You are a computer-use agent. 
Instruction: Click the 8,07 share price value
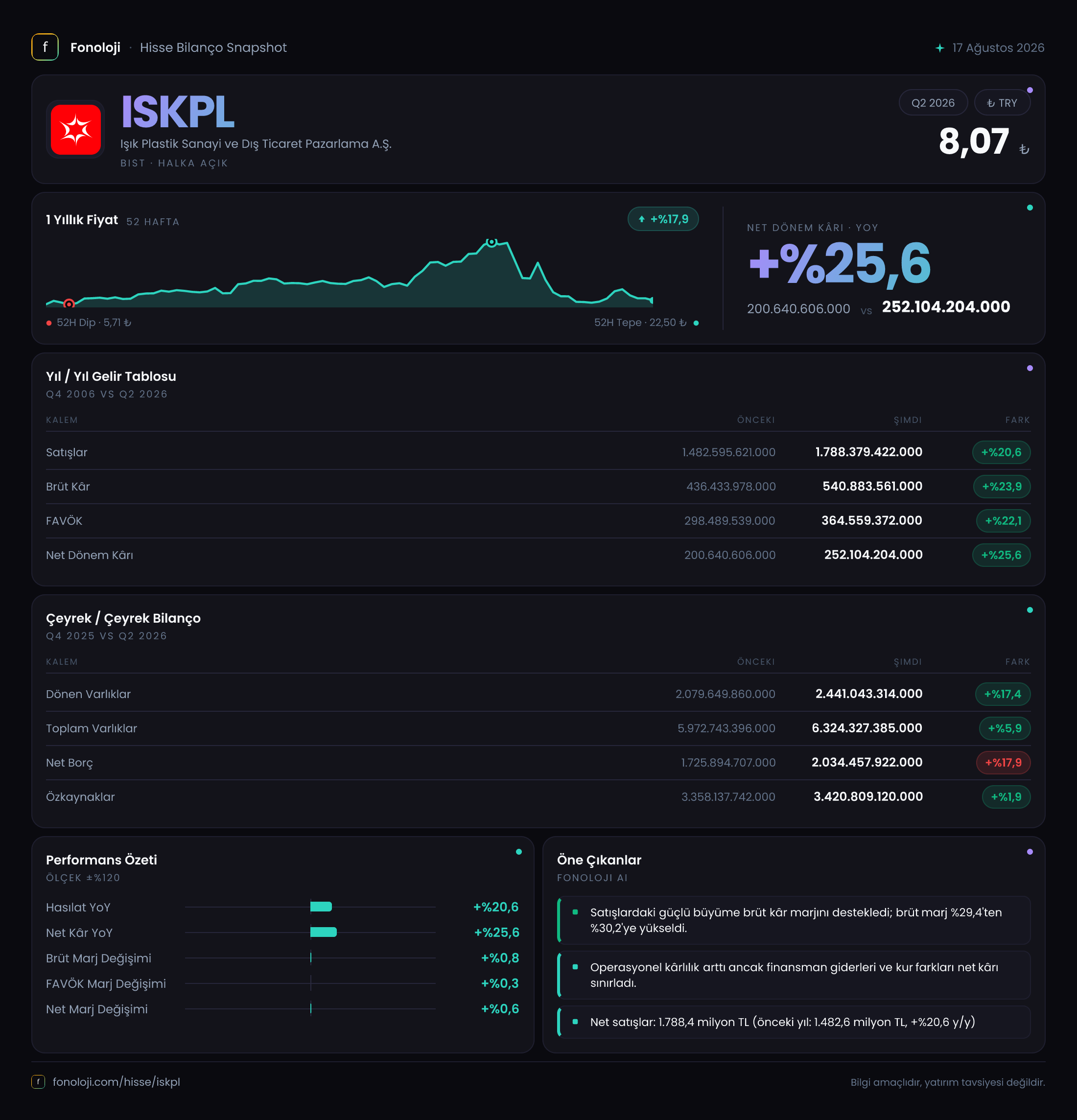[x=974, y=142]
